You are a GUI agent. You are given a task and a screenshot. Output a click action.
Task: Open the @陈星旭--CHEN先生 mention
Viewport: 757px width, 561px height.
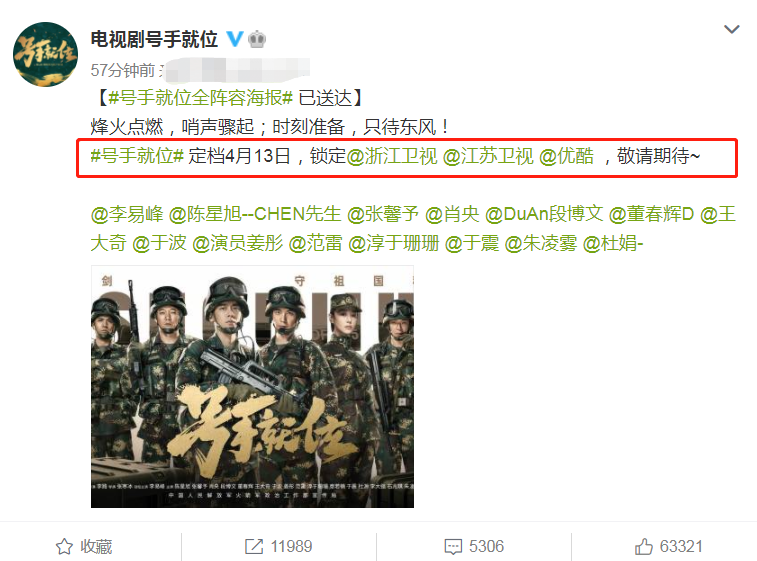click(x=255, y=214)
